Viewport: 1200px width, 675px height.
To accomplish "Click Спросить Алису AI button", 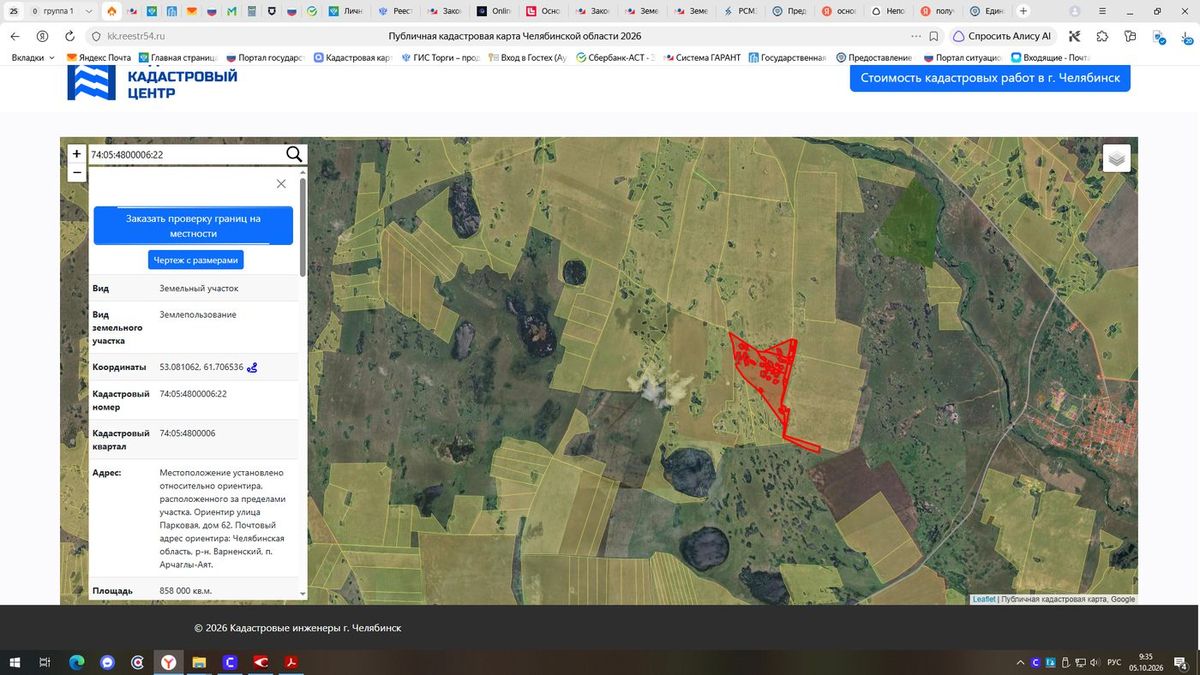I will 1003,36.
